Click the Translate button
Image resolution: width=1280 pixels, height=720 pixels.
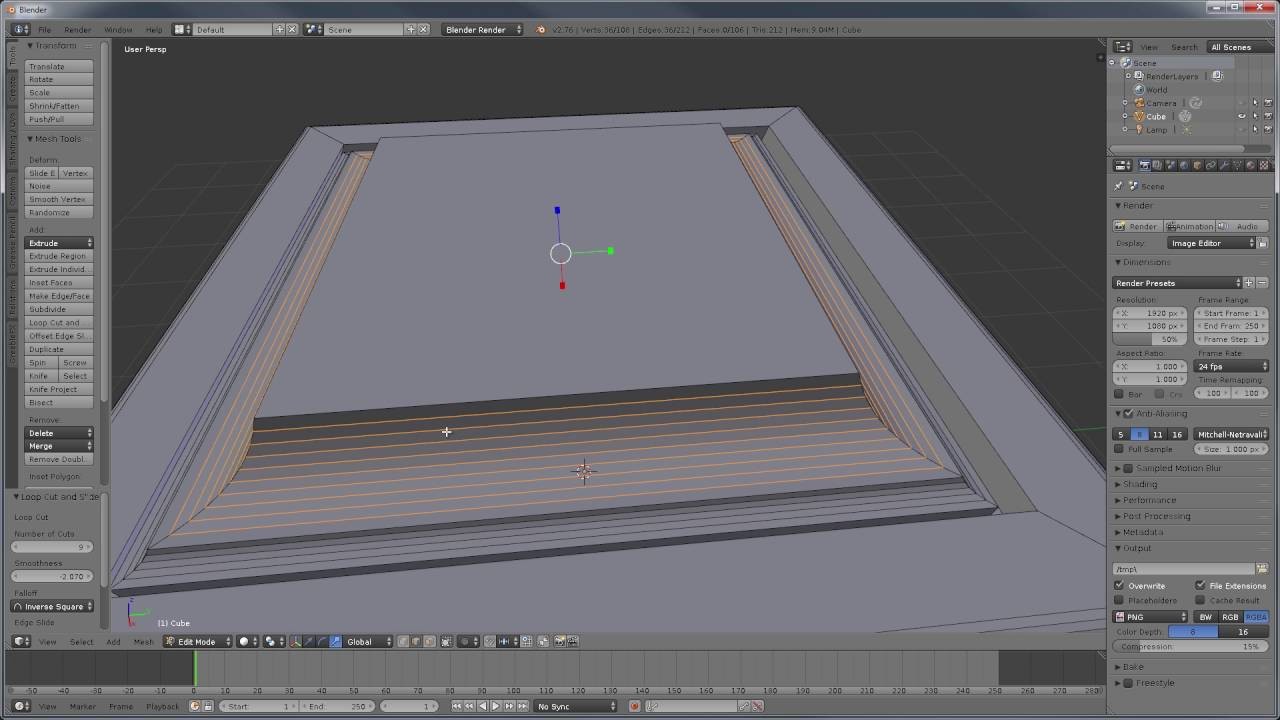tap(59, 66)
